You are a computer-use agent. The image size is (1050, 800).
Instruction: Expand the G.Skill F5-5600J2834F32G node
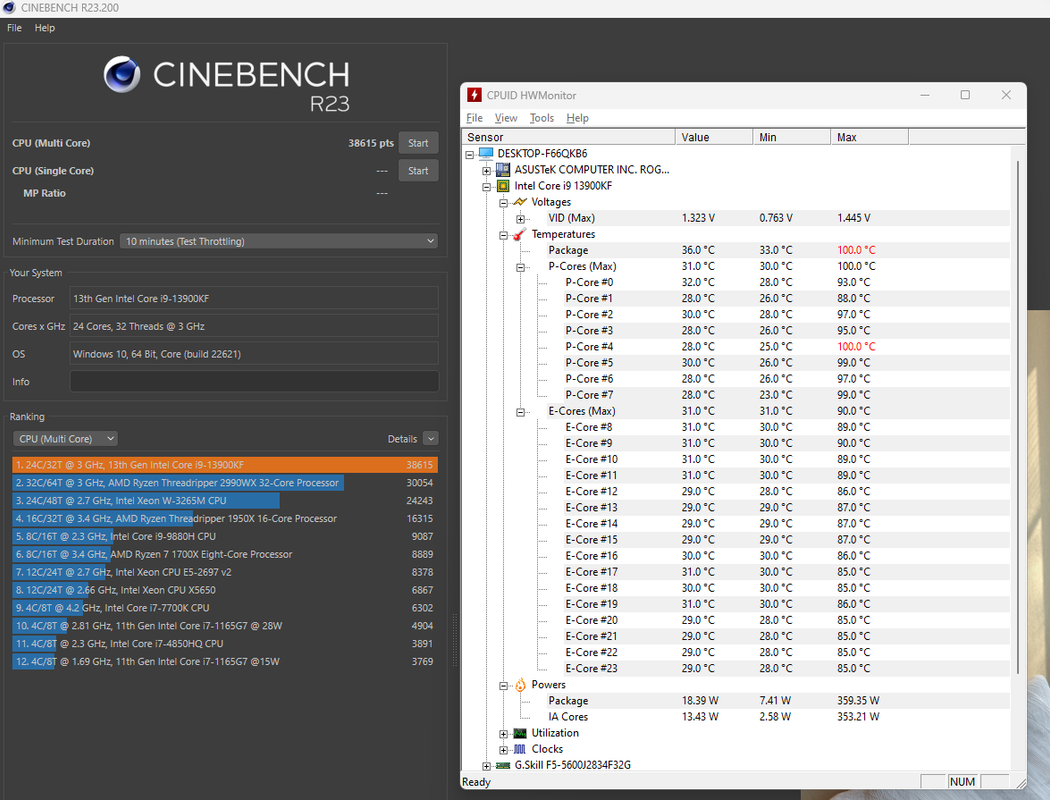tap(487, 766)
